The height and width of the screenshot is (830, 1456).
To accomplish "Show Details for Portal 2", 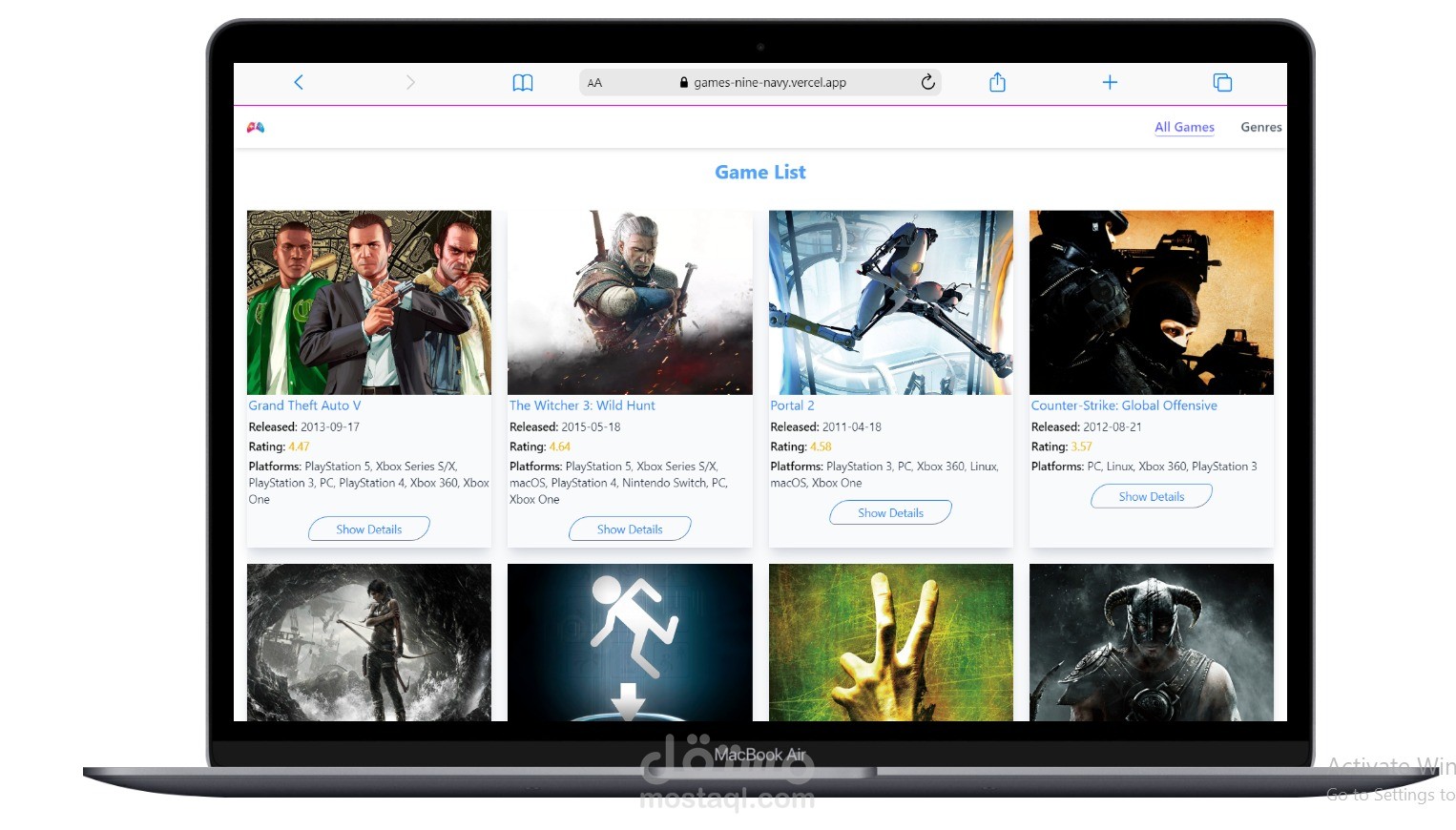I will (x=891, y=513).
